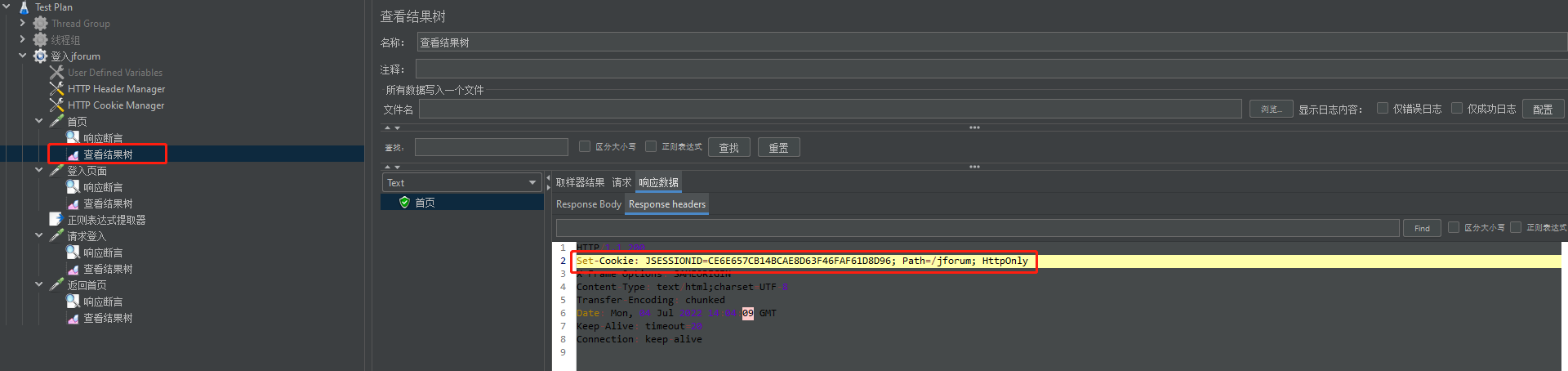Click the 浏览 browse button
1568x371 pixels.
[x=1271, y=109]
